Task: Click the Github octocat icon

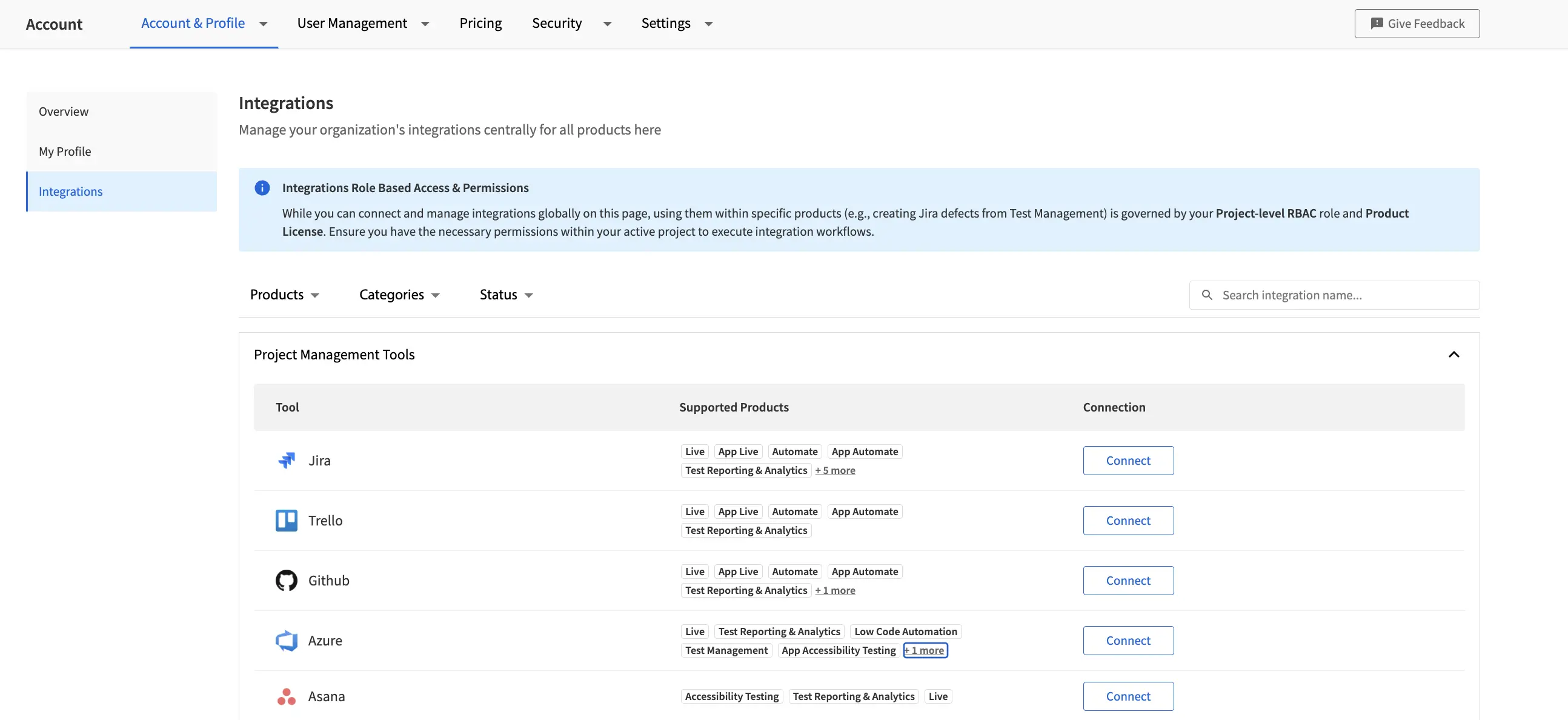Action: coord(287,581)
